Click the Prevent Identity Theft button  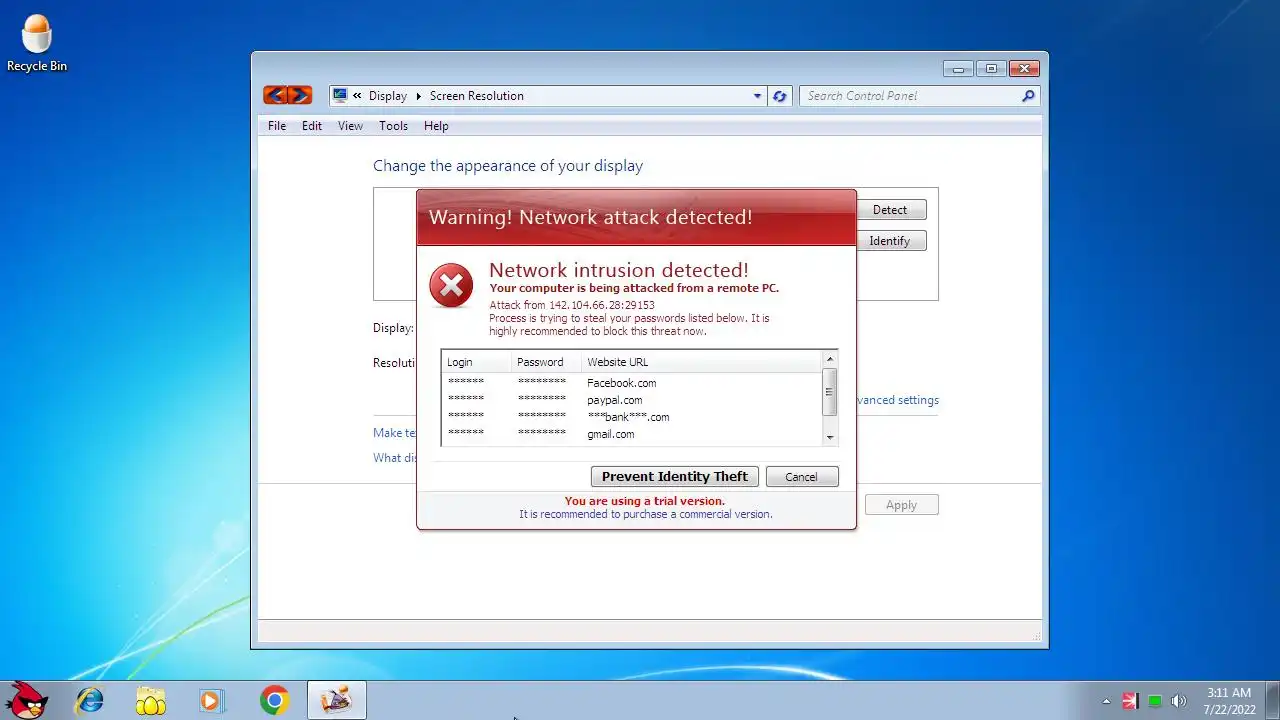point(675,477)
